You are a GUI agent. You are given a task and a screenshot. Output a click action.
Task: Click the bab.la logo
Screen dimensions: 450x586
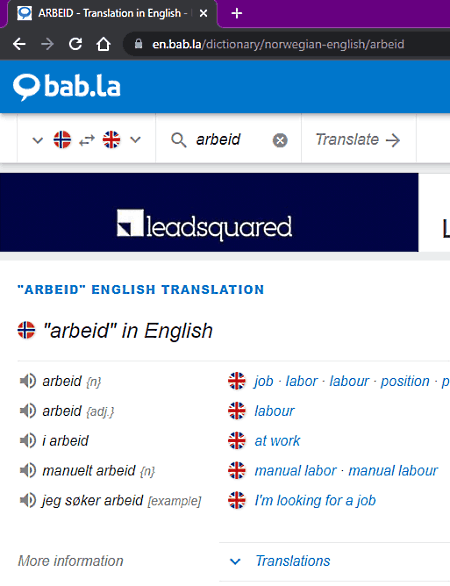(x=67, y=87)
